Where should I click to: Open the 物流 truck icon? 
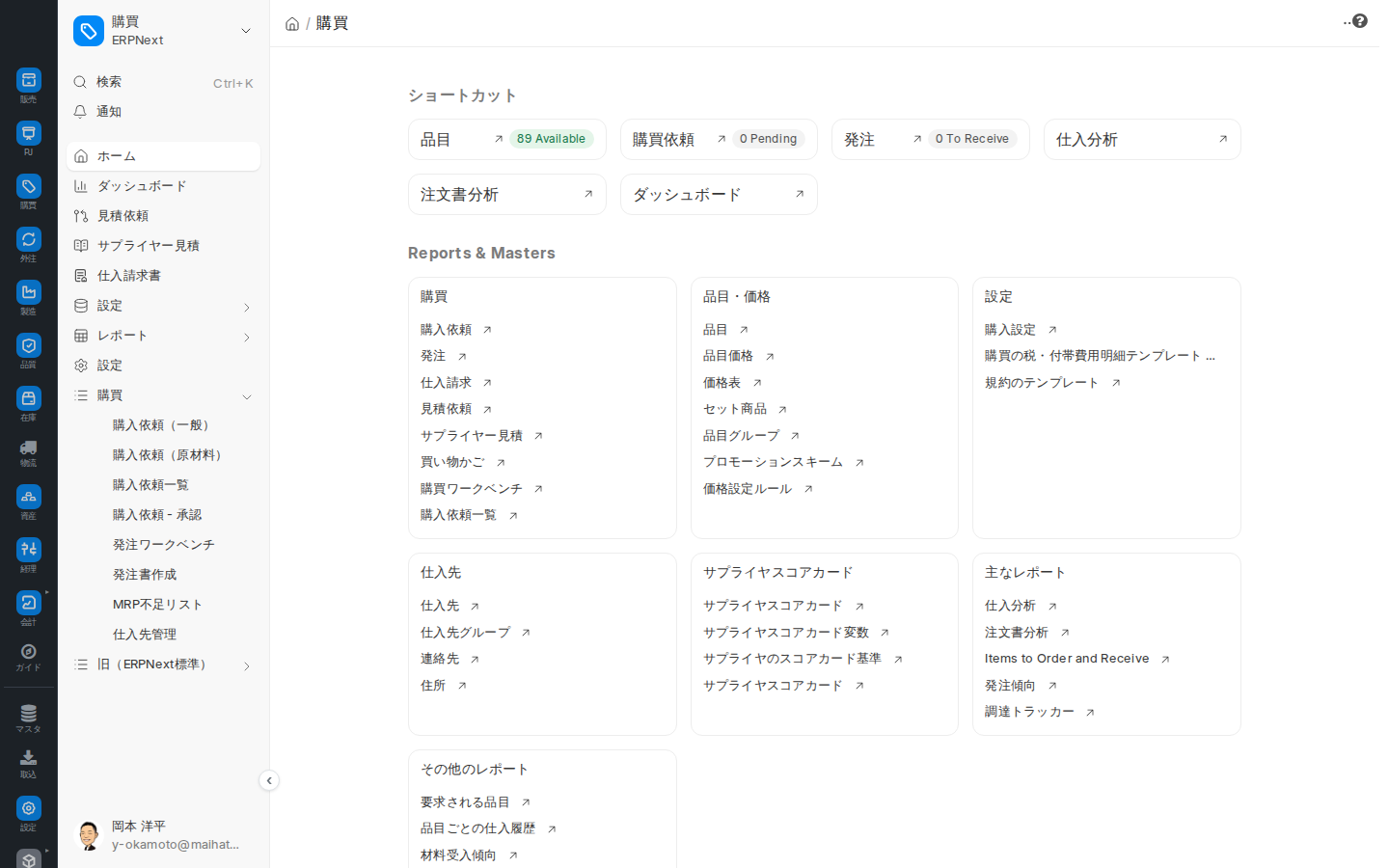pos(29,452)
